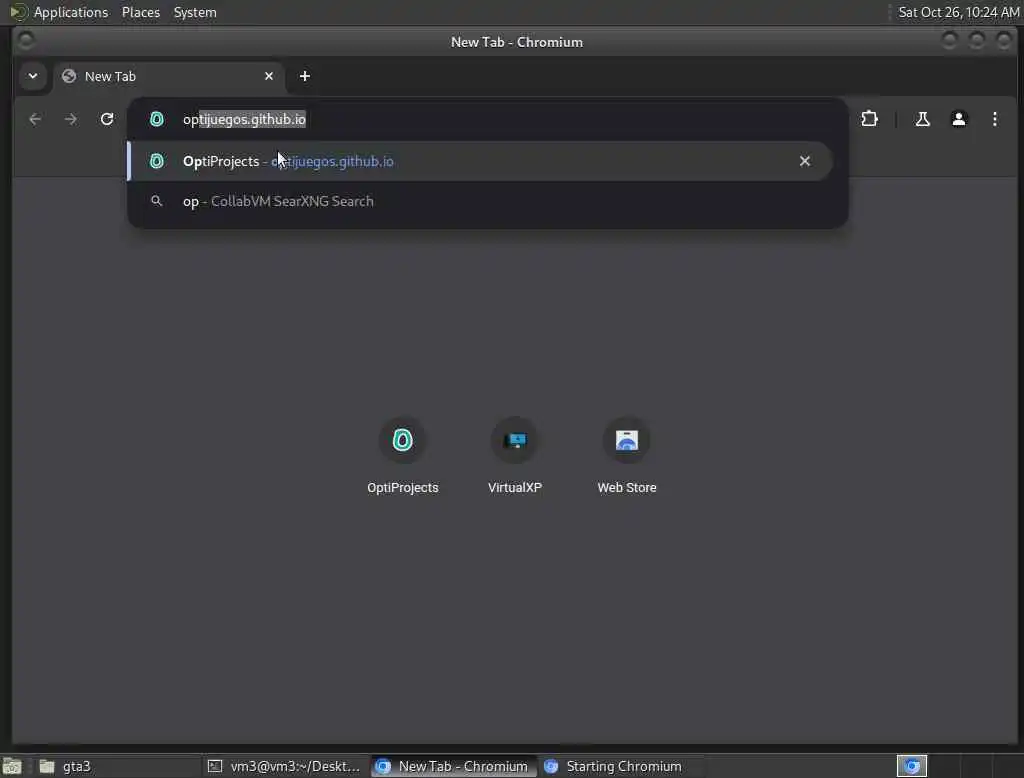Click the browser forward arrow
This screenshot has height=778, width=1024.
[x=71, y=119]
